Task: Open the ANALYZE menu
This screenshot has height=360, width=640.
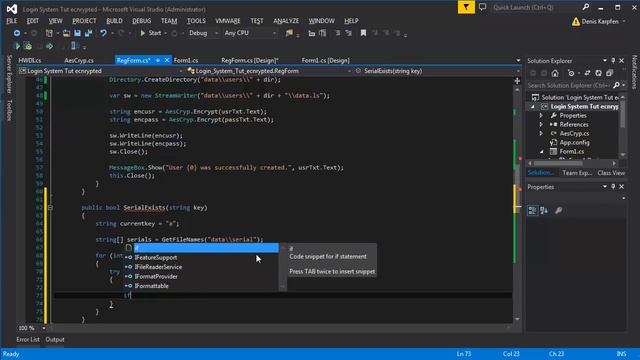Action: [x=286, y=21]
